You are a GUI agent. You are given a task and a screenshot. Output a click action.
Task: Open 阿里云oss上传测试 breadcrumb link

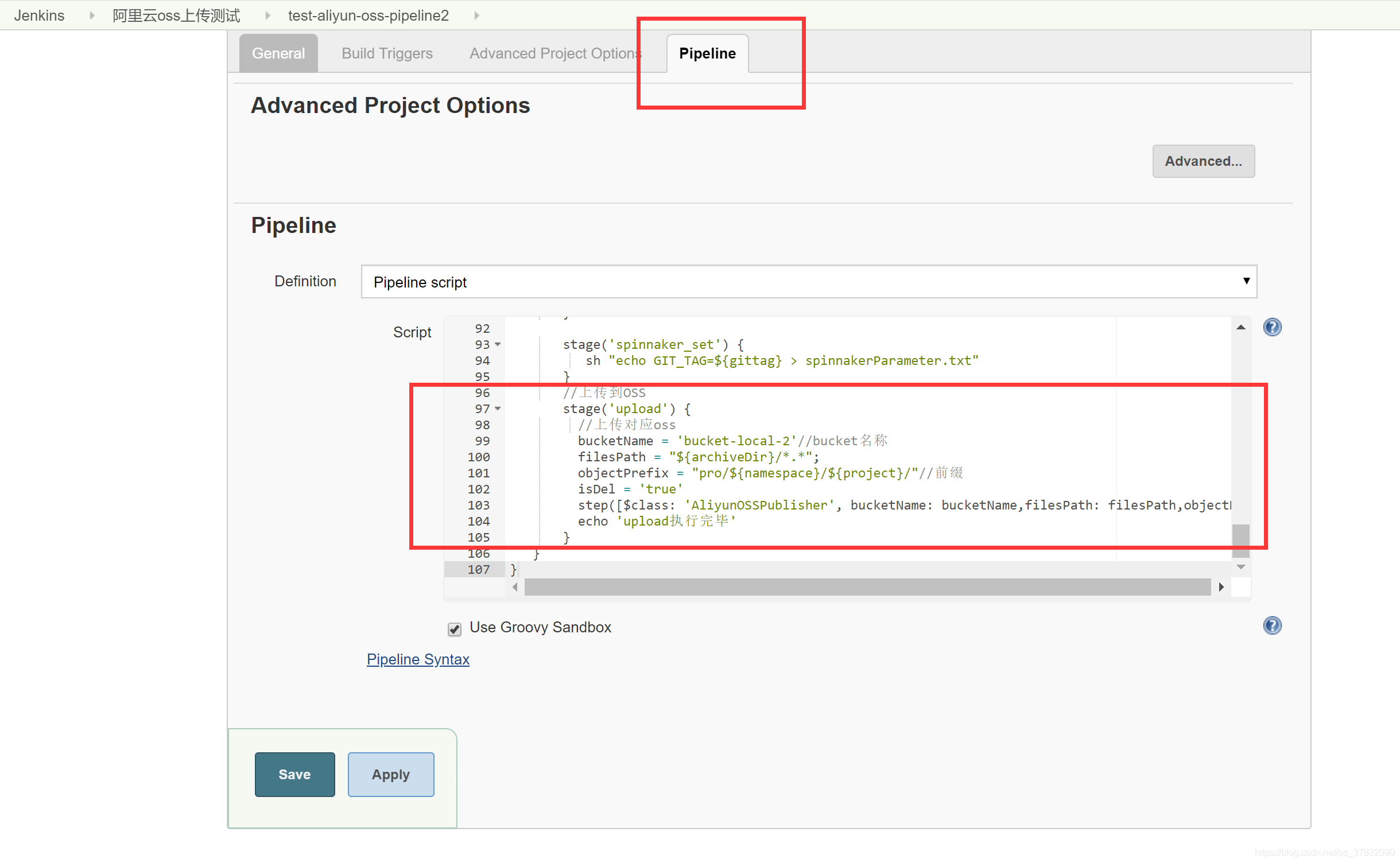(x=176, y=15)
